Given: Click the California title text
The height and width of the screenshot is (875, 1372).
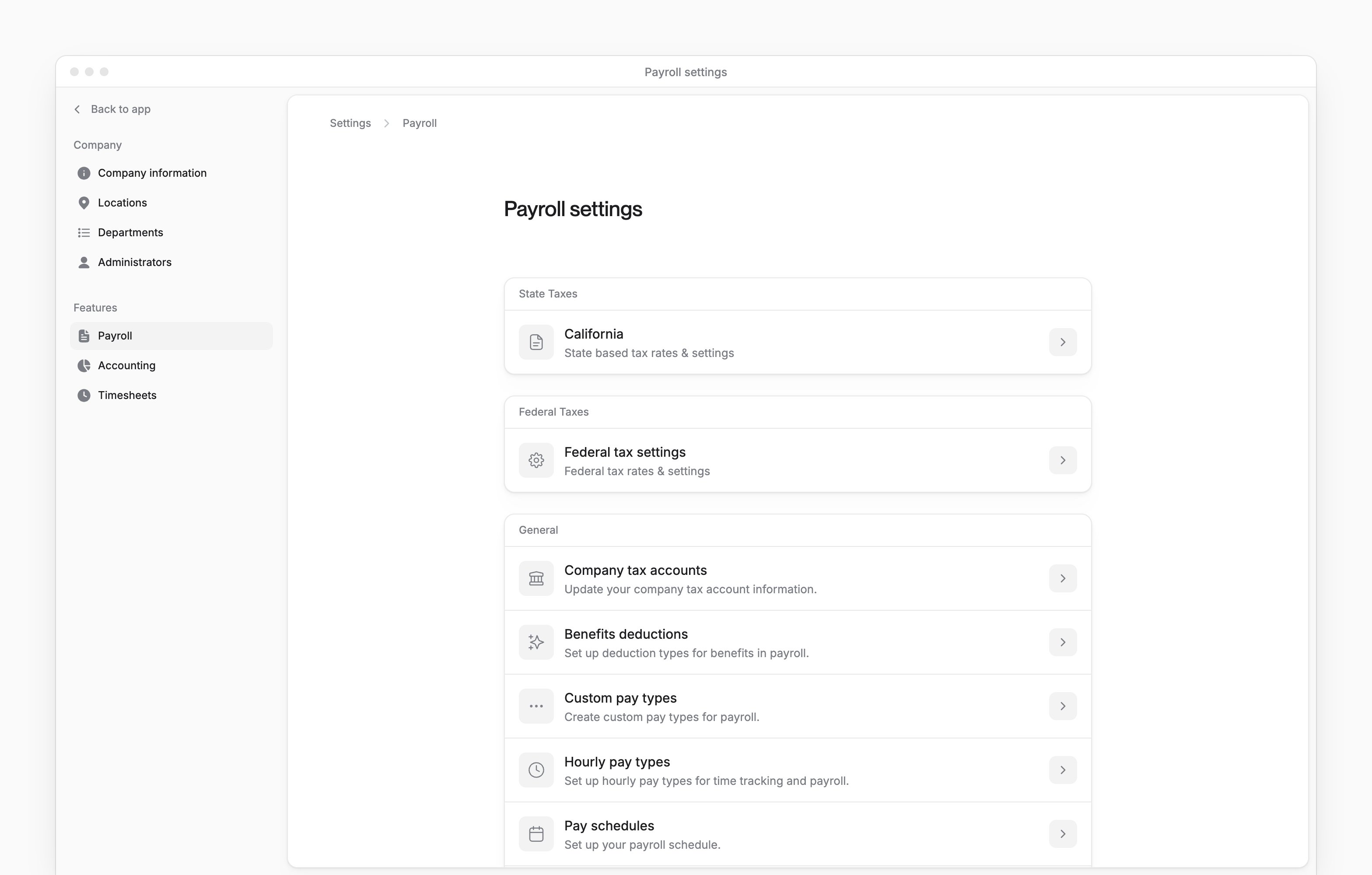Looking at the screenshot, I should pyautogui.click(x=594, y=334).
